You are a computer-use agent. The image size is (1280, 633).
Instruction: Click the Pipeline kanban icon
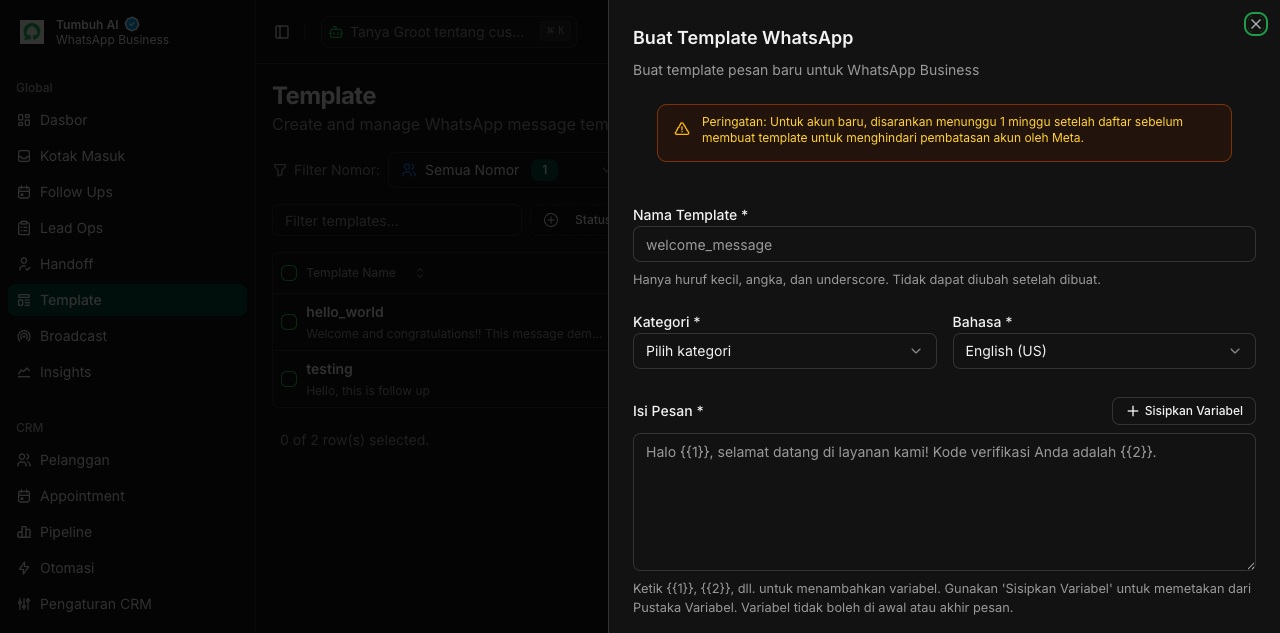(24, 532)
